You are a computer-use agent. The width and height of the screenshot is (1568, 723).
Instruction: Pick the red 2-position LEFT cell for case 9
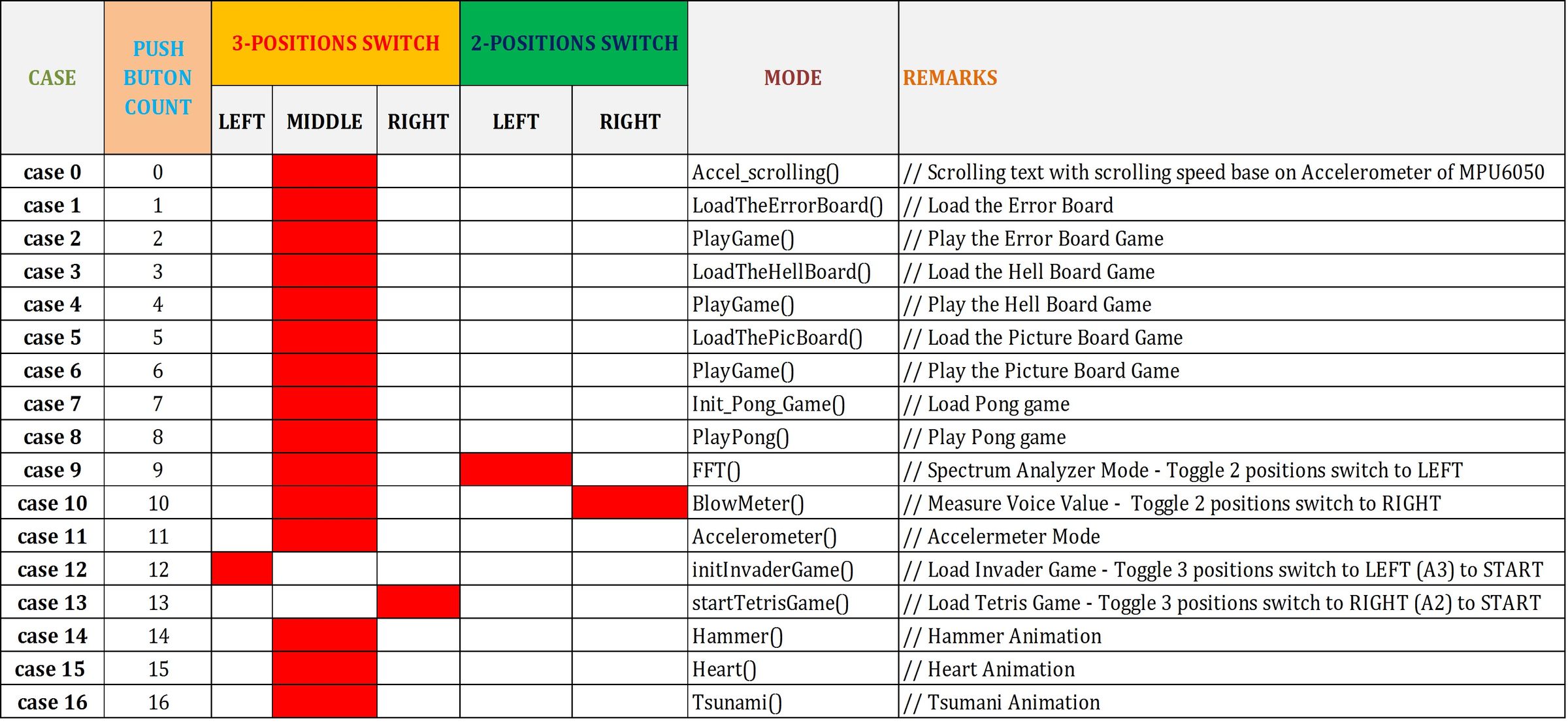pos(515,470)
